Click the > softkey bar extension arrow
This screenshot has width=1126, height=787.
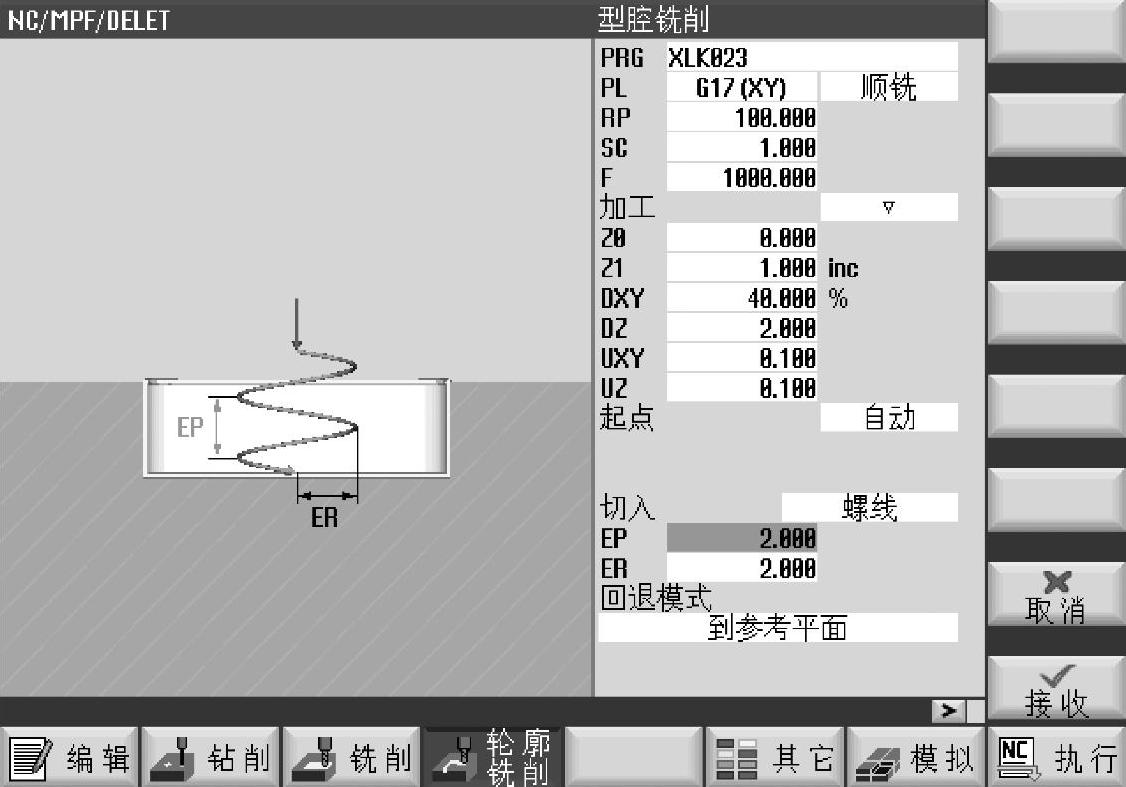point(948,710)
